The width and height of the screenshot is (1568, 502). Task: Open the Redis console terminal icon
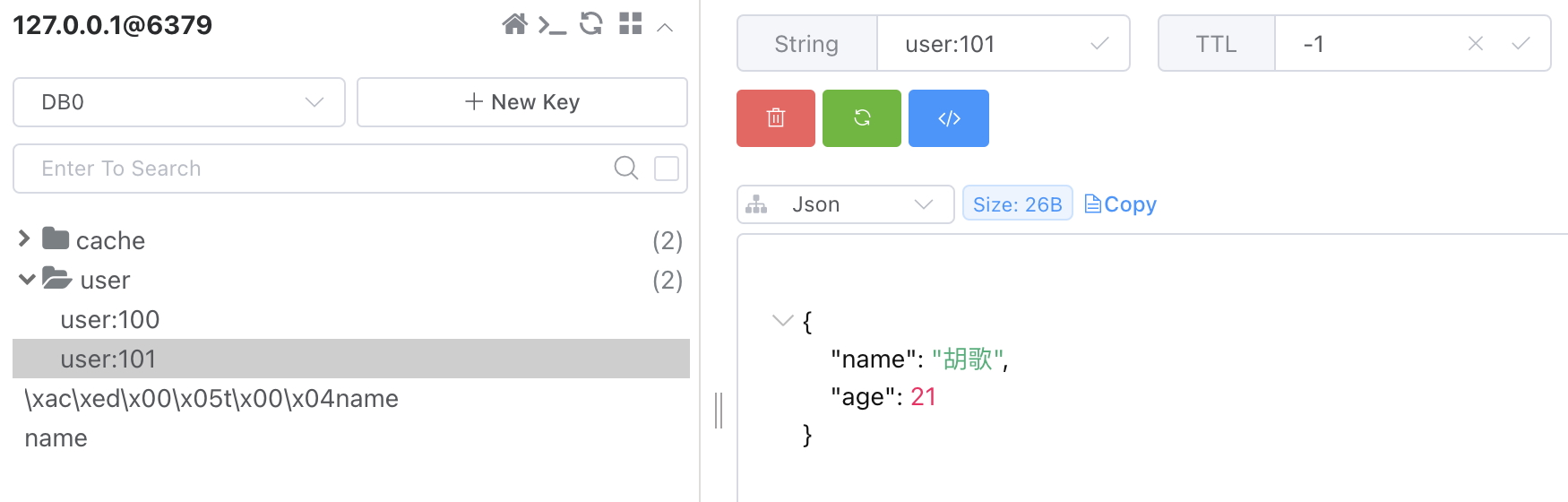pos(552,25)
